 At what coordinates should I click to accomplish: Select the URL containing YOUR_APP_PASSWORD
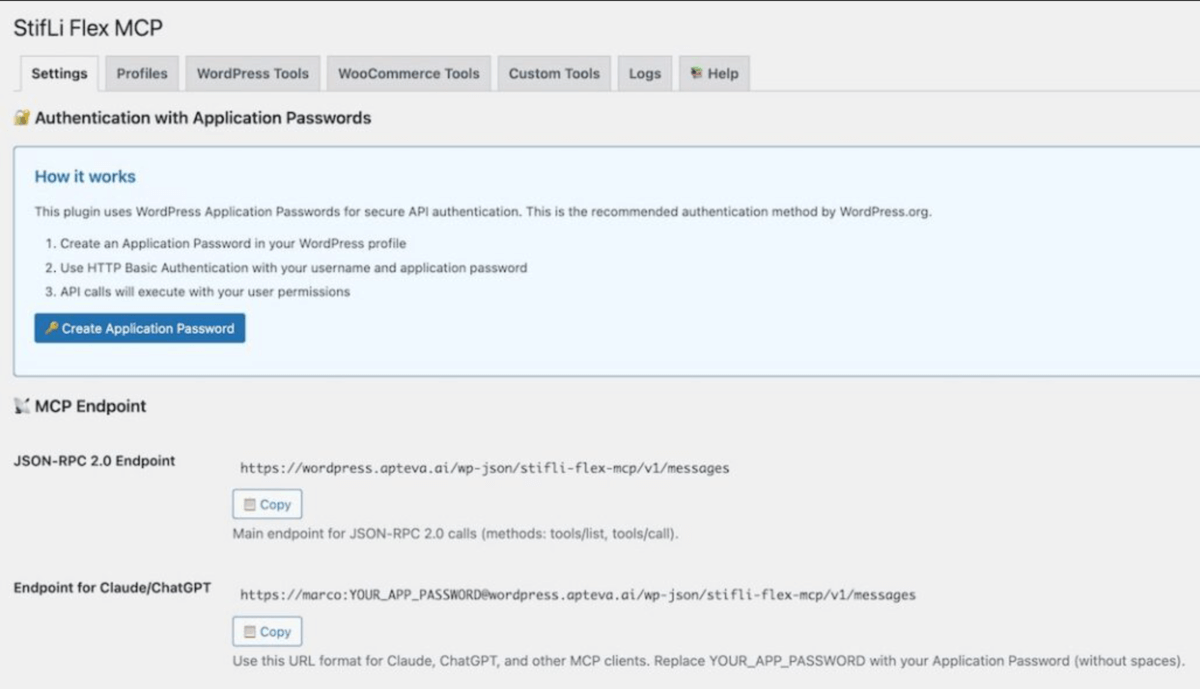(578, 595)
